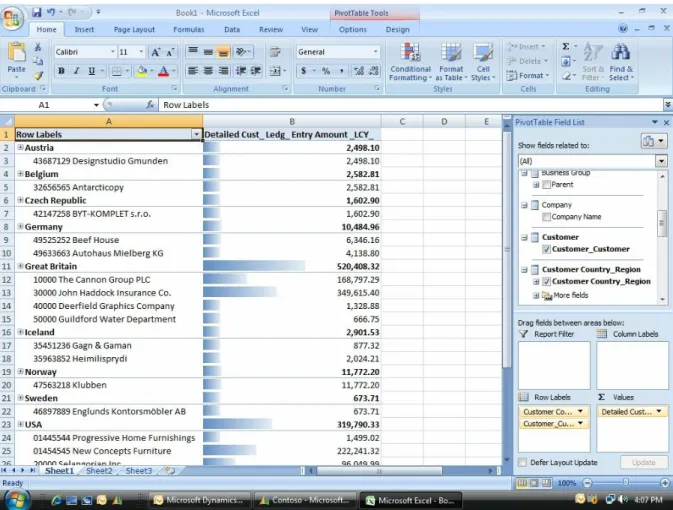Open Sort & Filter menu
The height and width of the screenshot is (510, 673).
point(593,62)
